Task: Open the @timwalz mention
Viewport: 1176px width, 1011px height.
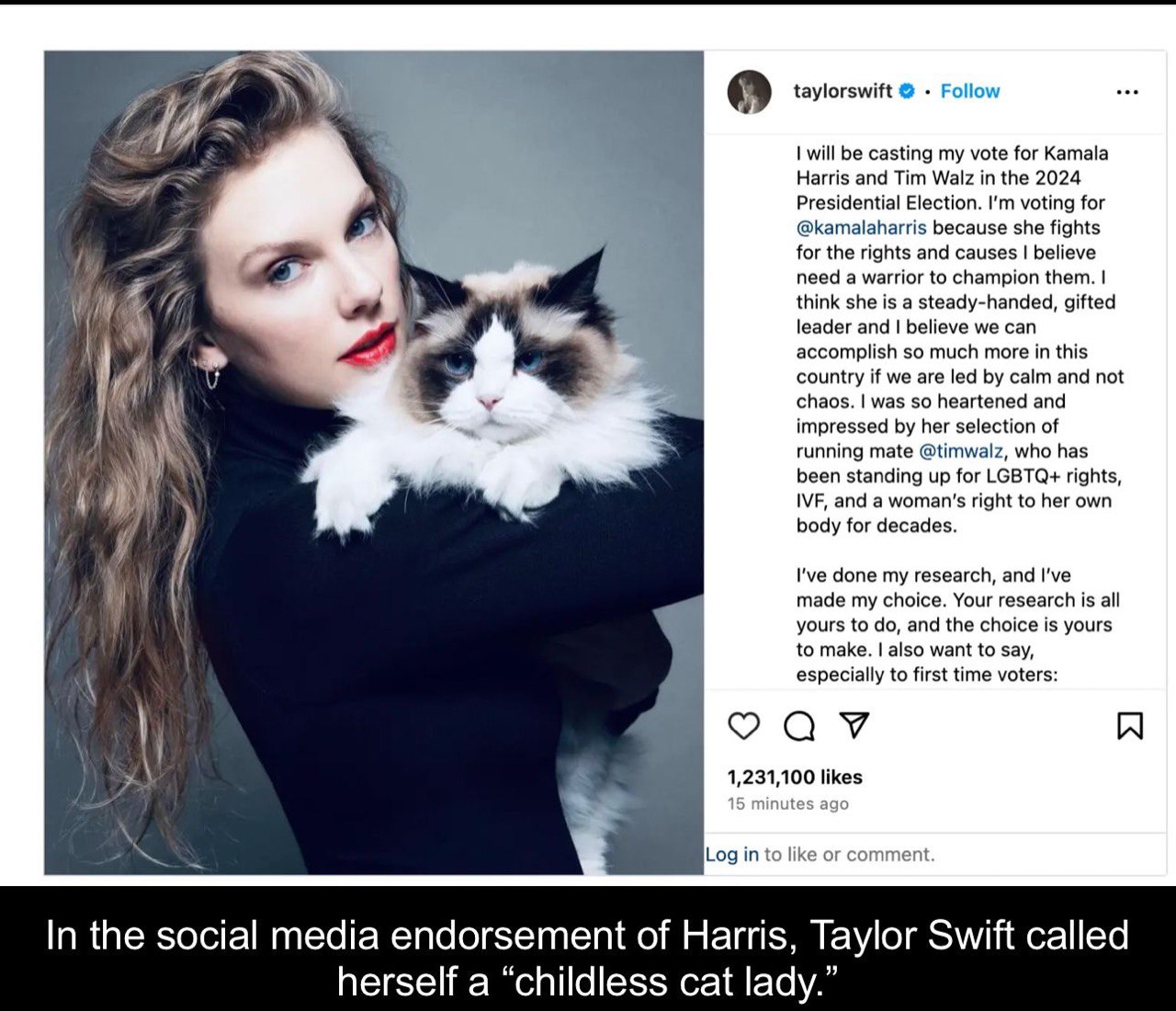Action: coord(961,451)
